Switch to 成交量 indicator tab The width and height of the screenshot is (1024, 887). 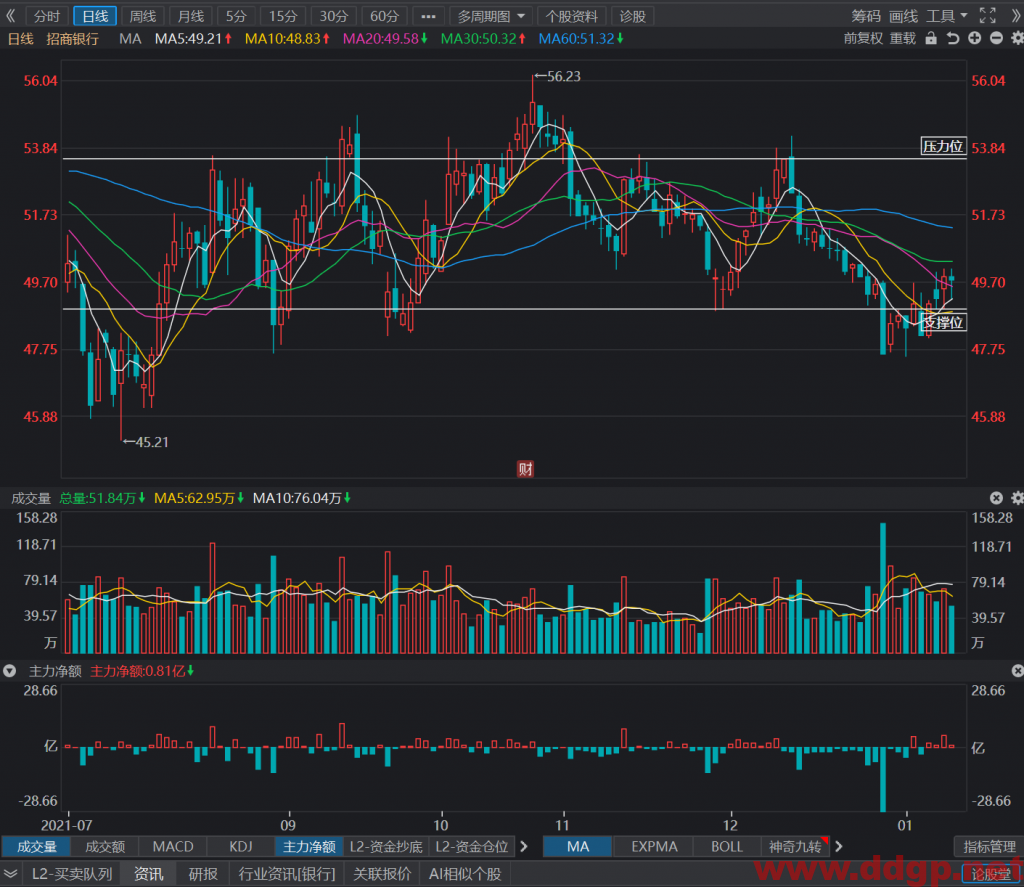pos(37,847)
